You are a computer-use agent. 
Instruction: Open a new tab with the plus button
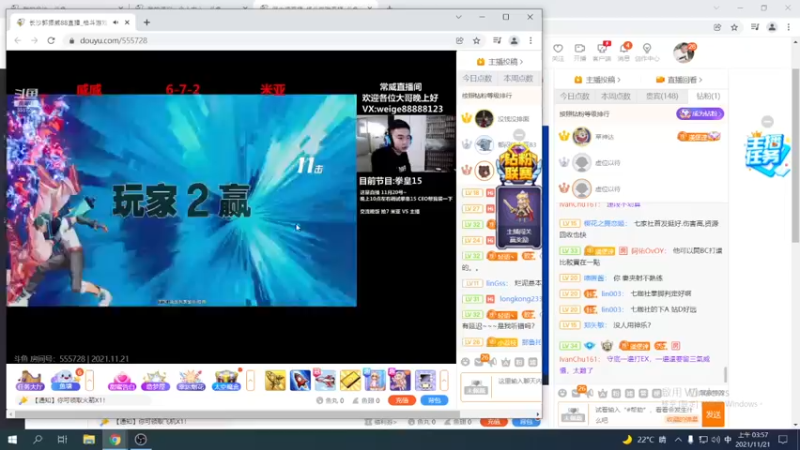[x=147, y=22]
